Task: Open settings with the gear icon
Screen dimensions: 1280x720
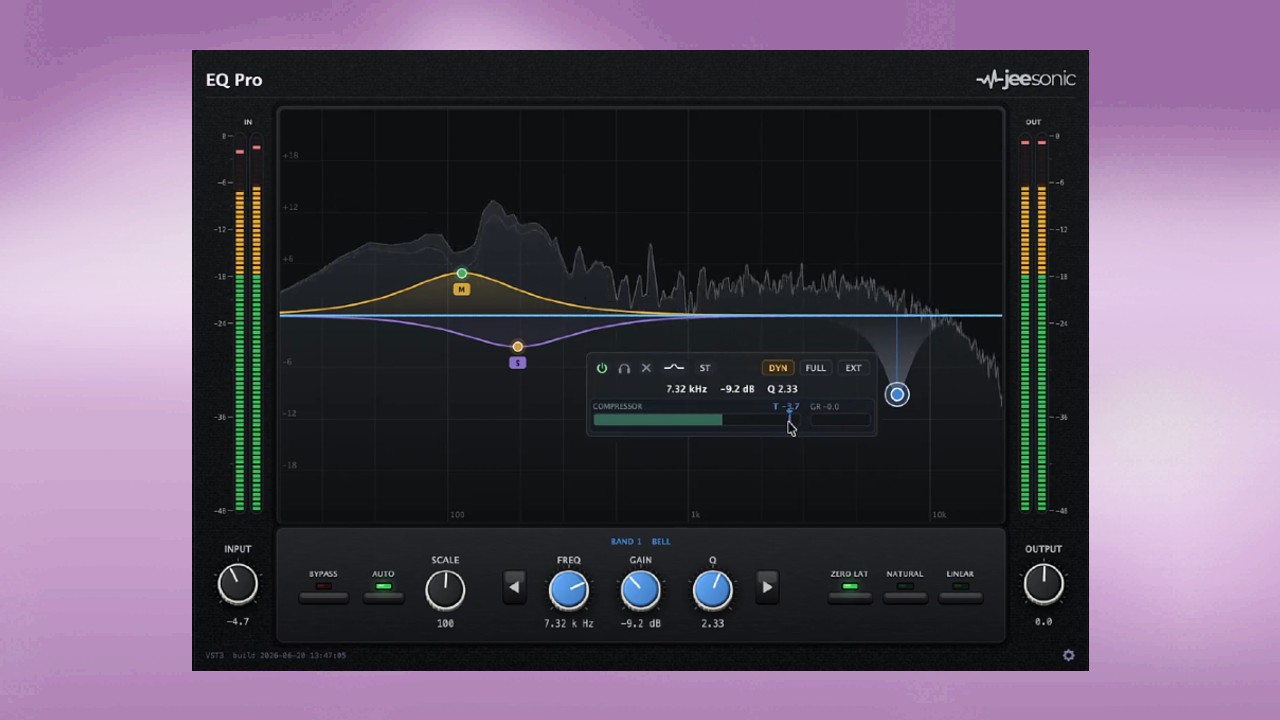Action: point(1068,656)
